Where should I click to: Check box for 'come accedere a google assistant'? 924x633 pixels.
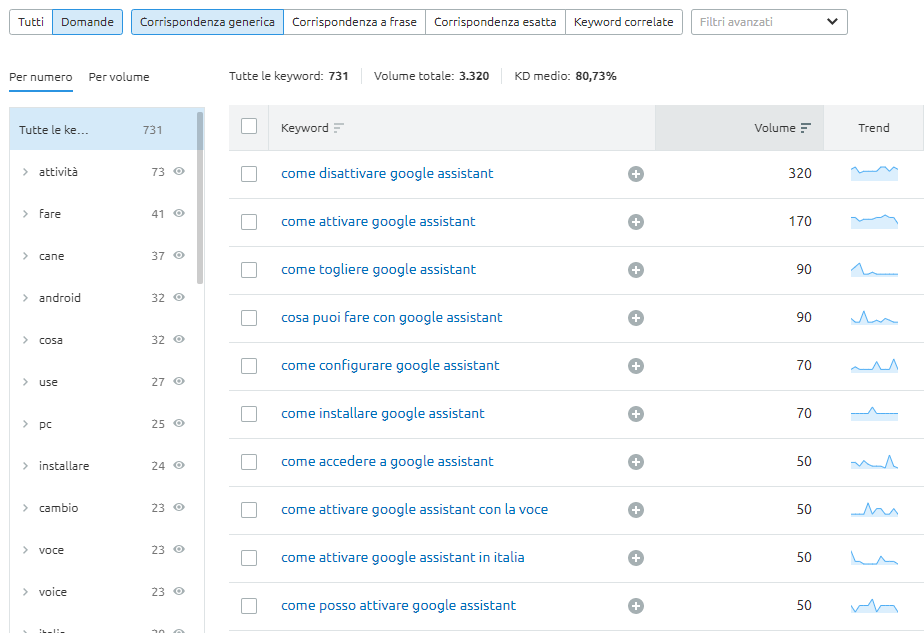(249, 462)
